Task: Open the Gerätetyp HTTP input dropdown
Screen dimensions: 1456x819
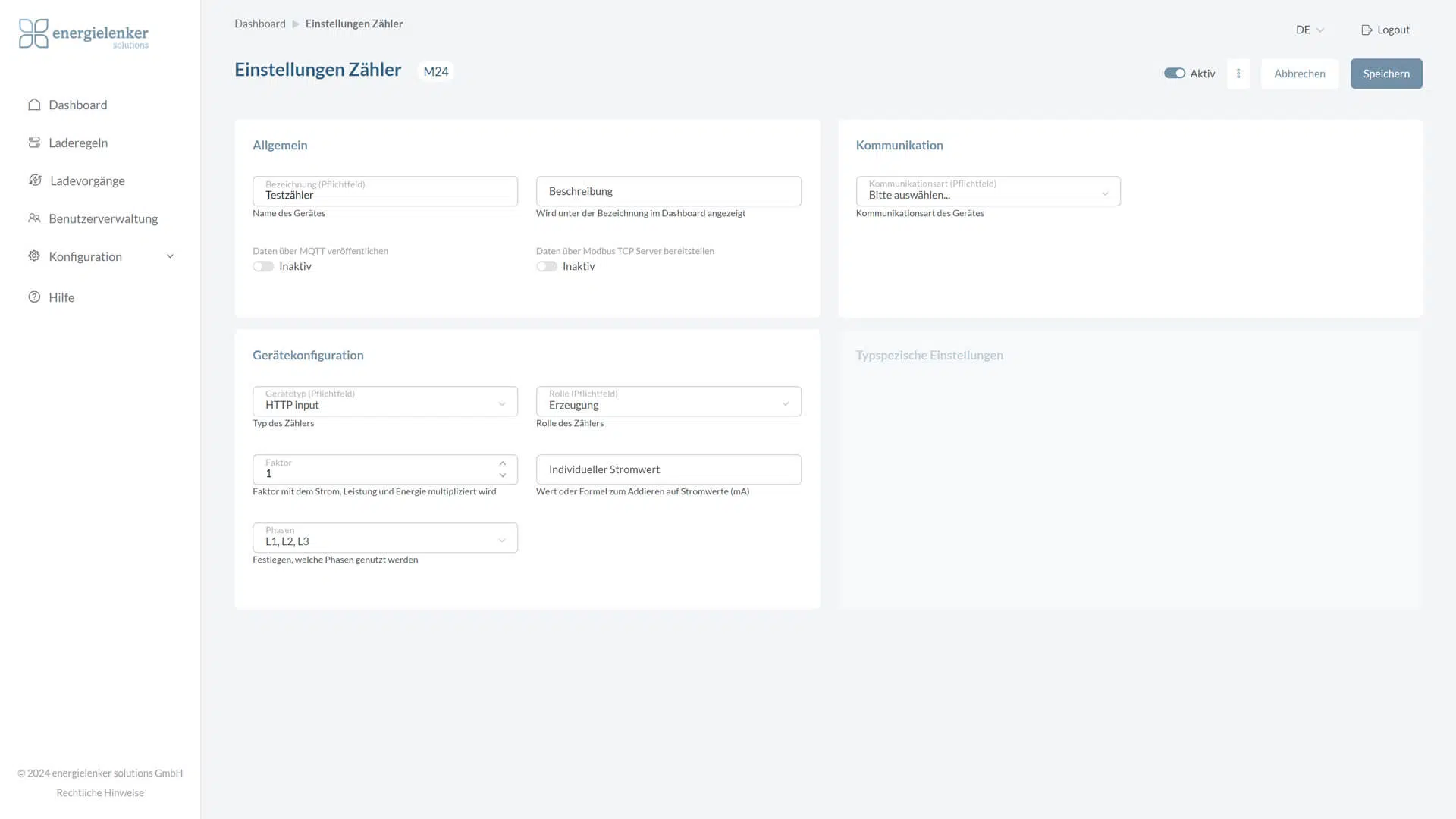Action: 384,402
